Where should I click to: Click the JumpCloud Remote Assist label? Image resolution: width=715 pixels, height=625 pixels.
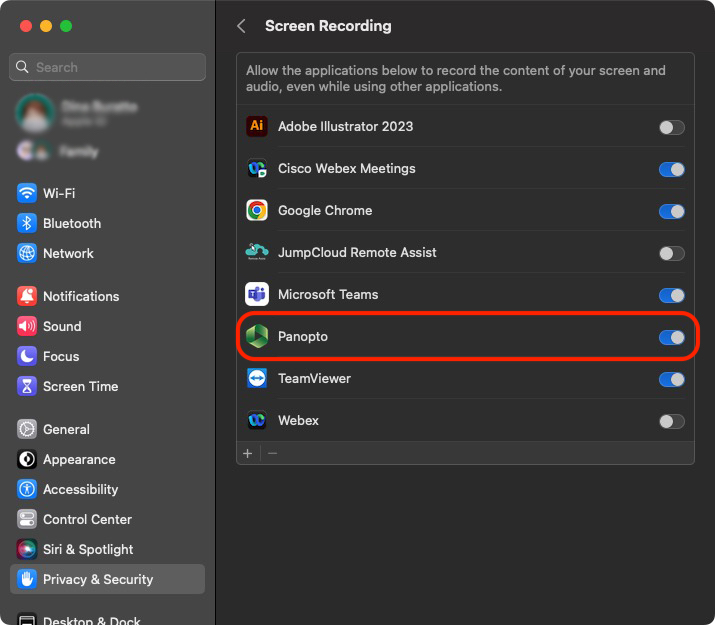pyautogui.click(x=357, y=252)
